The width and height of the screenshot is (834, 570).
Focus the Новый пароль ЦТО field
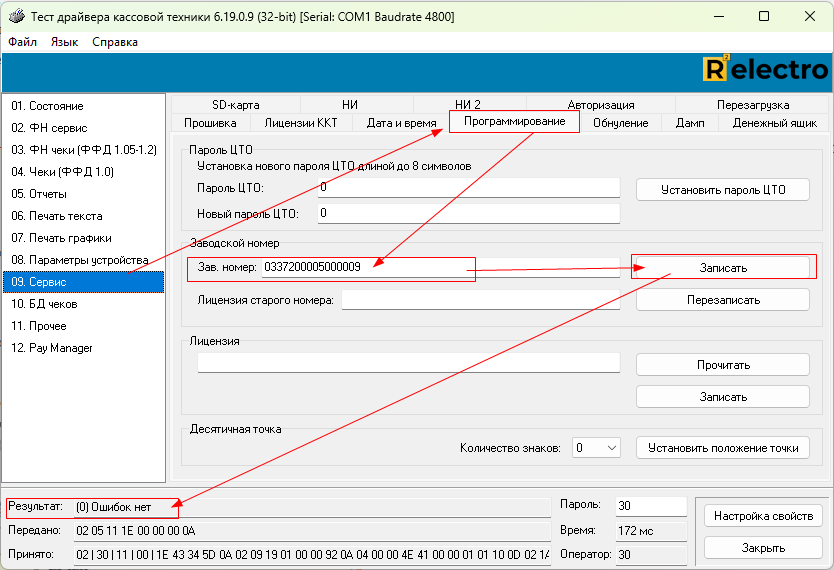(x=468, y=213)
